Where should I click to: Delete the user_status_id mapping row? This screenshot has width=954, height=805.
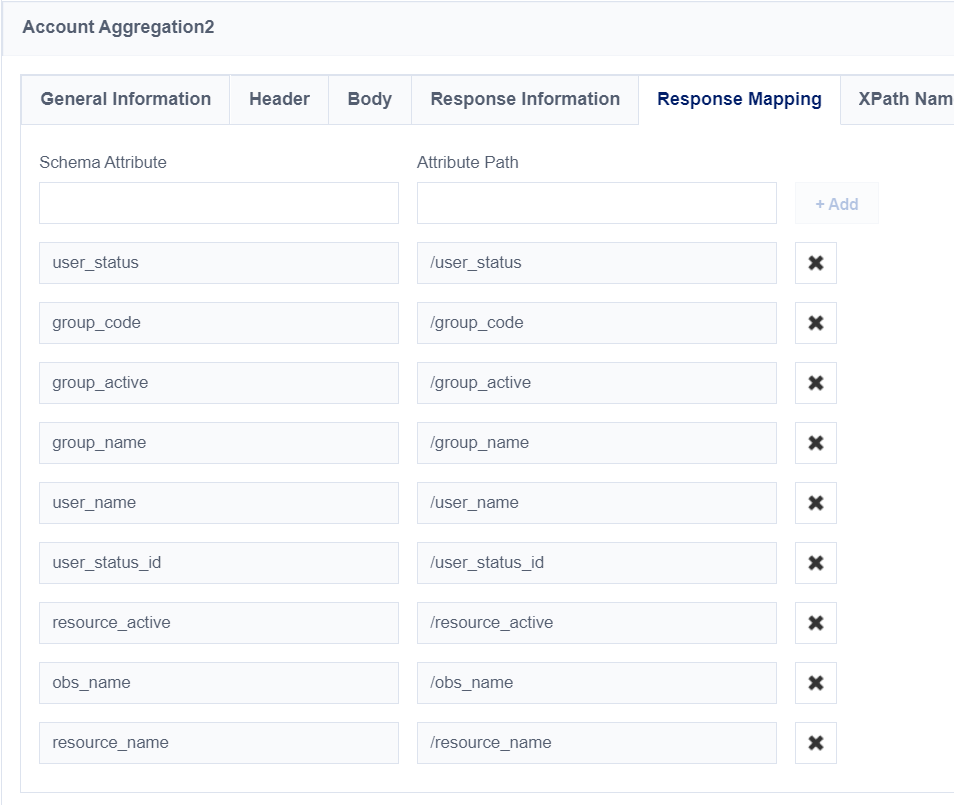click(x=815, y=563)
